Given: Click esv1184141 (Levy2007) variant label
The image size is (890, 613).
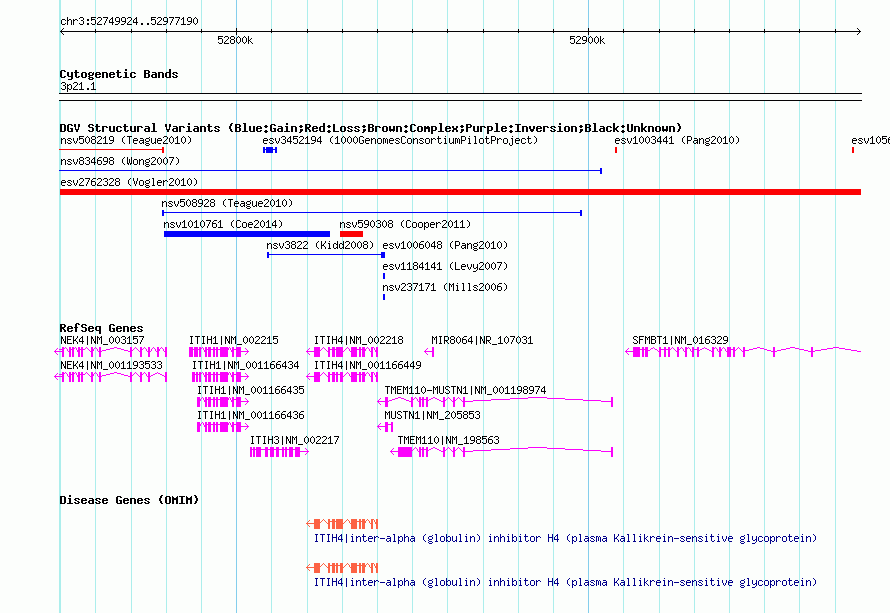Looking at the screenshot, I should [445, 266].
